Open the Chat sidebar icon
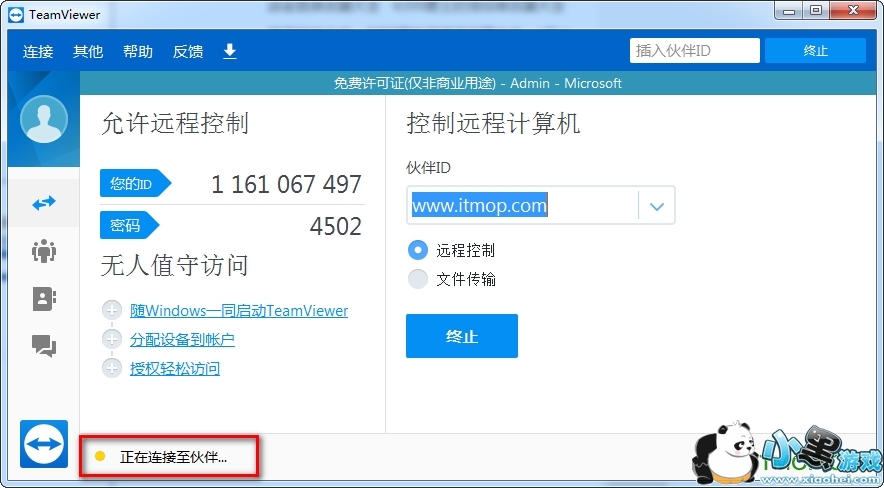The height and width of the screenshot is (488, 884). coord(44,345)
